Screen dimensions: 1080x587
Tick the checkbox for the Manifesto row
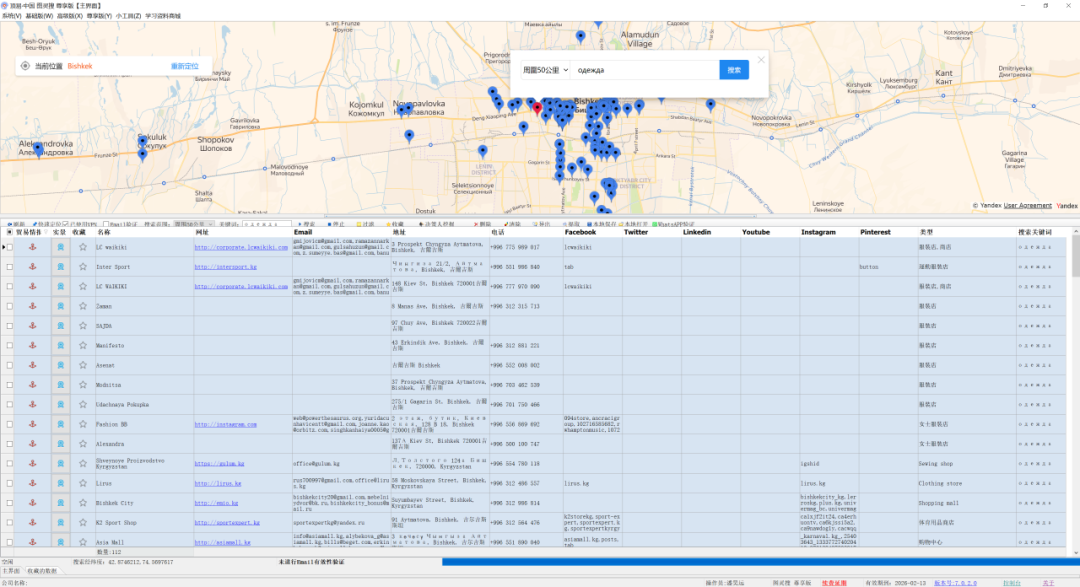click(10, 345)
